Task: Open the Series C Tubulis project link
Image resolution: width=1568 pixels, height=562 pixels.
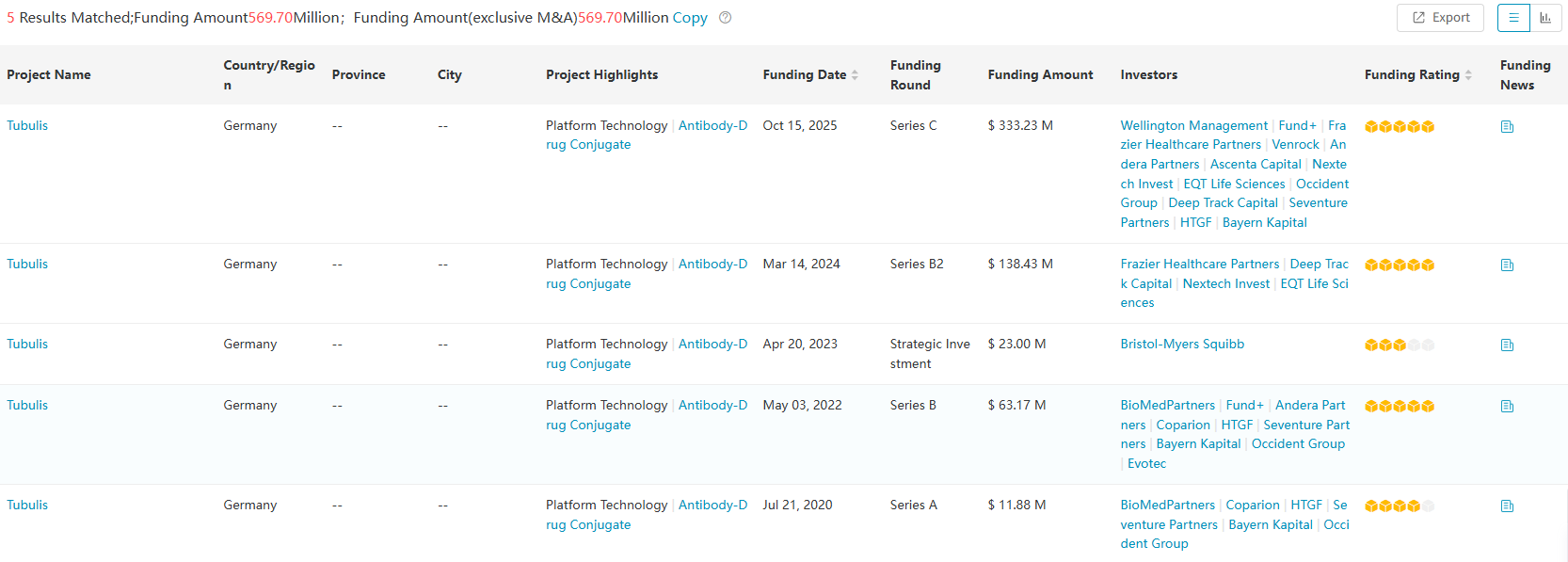Action: (27, 125)
